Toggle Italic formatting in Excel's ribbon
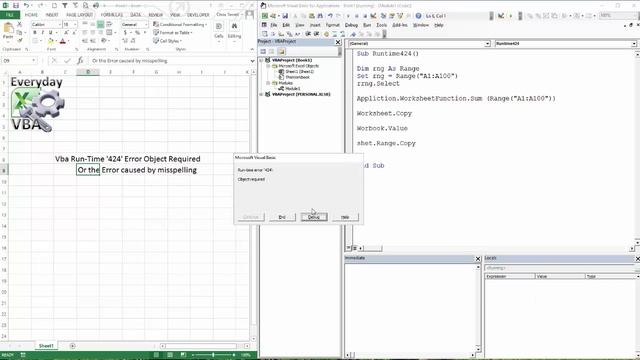This screenshot has height=360, width=640. point(42,33)
